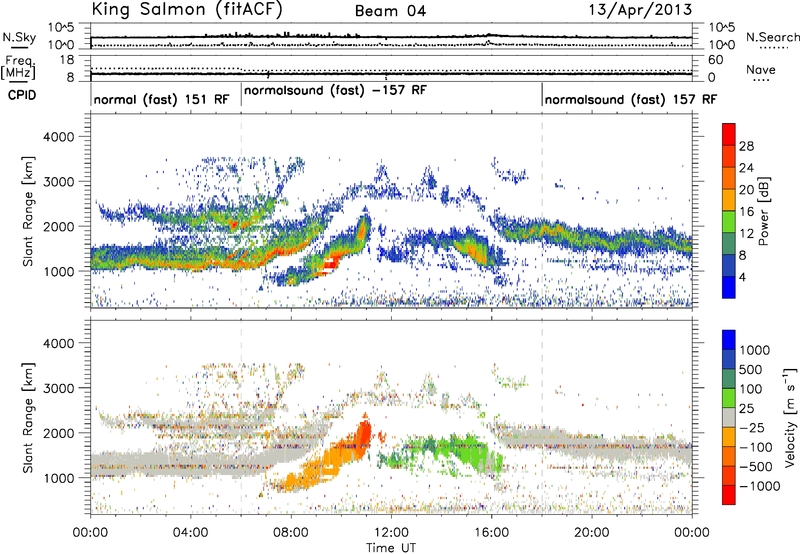Click the Freq. [MHz] axis label
This screenshot has width=800, height=554.
(18, 68)
